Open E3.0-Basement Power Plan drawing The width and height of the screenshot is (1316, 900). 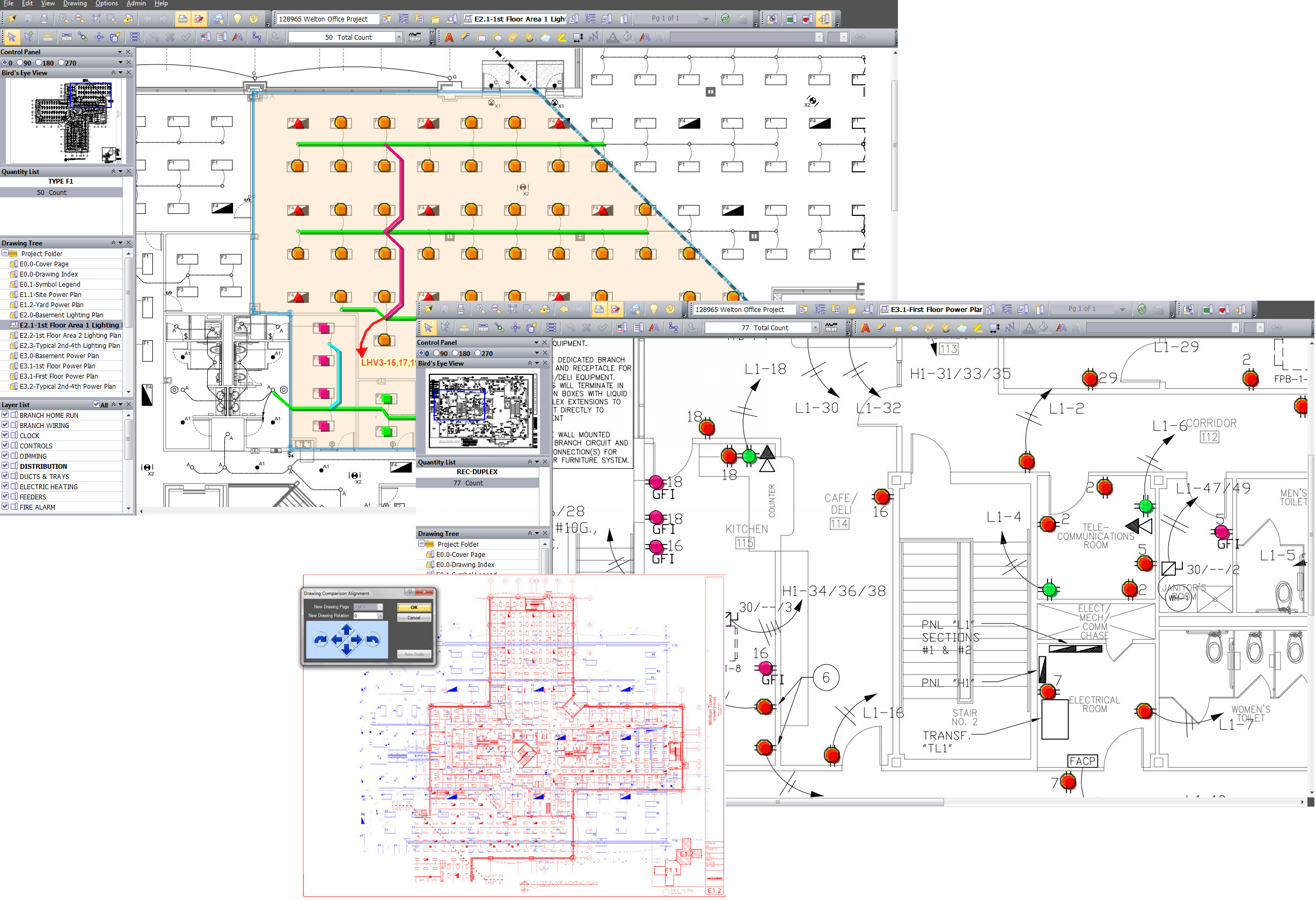tap(59, 355)
